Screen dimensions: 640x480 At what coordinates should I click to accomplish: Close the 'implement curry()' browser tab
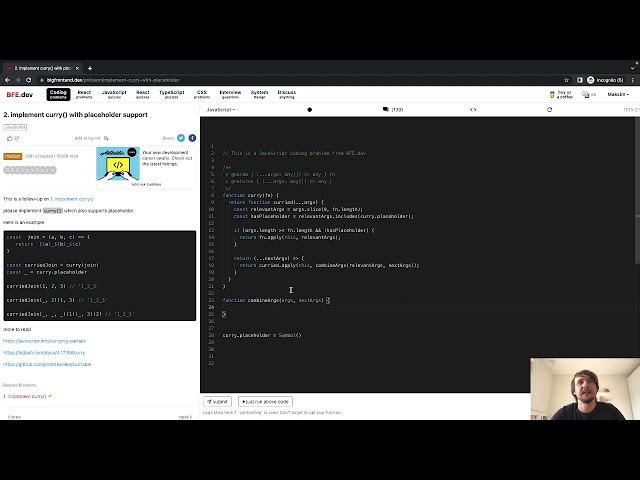(x=77, y=68)
